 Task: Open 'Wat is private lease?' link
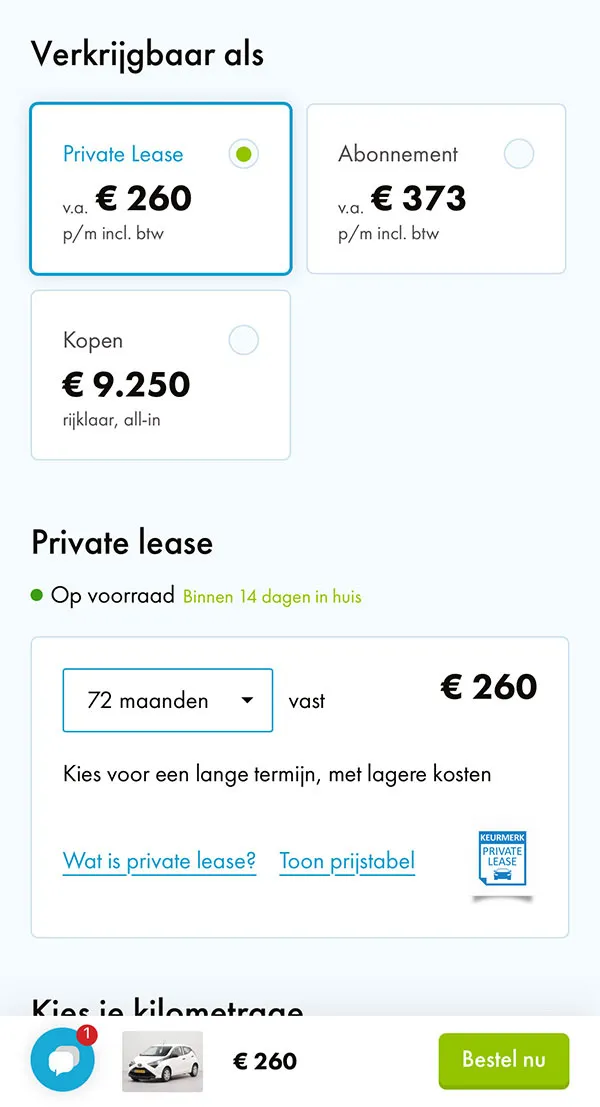click(x=159, y=861)
